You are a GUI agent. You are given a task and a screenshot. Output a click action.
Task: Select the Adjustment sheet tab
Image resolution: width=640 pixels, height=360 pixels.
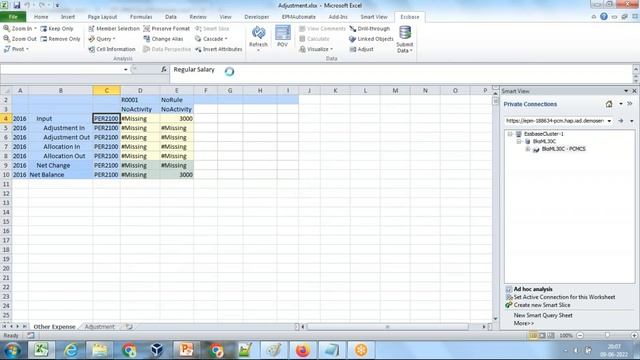tap(100, 327)
